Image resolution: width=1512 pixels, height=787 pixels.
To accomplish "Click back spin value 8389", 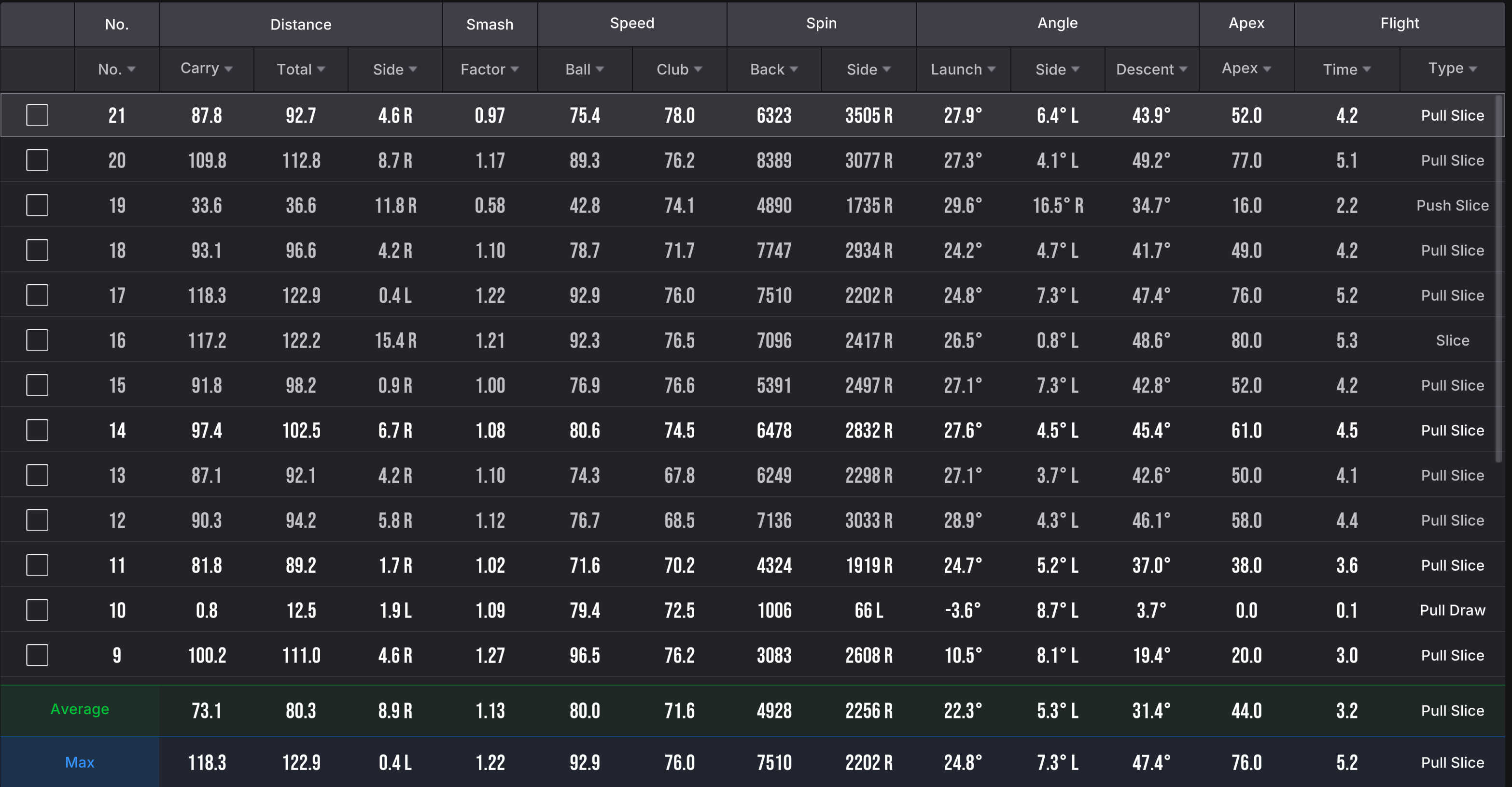I will click(773, 160).
